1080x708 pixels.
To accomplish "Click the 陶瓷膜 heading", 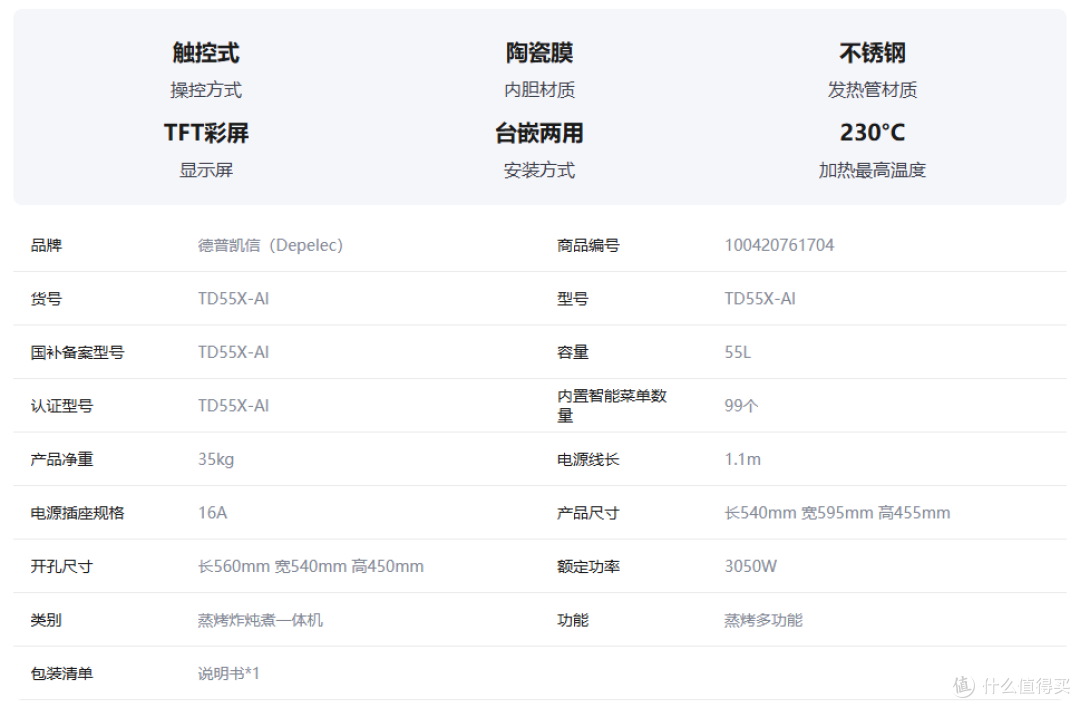I will click(x=539, y=53).
